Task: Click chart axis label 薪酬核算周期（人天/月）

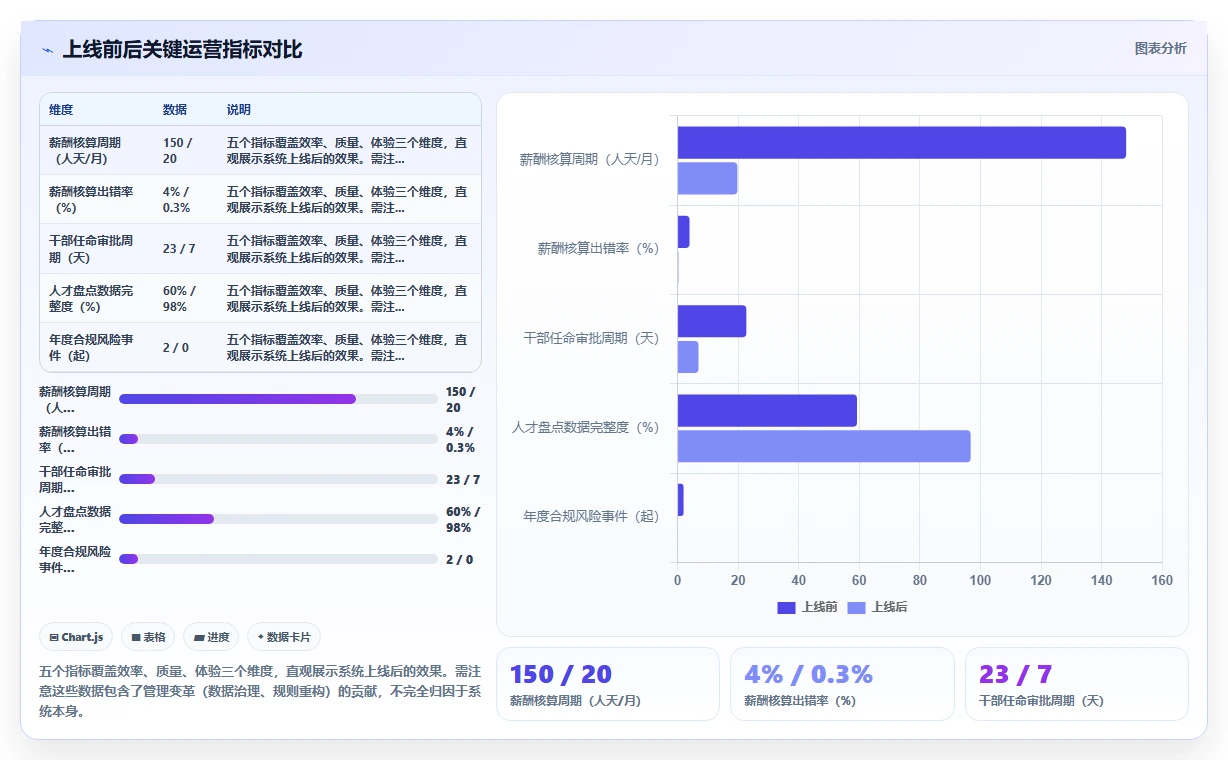Action: click(589, 159)
